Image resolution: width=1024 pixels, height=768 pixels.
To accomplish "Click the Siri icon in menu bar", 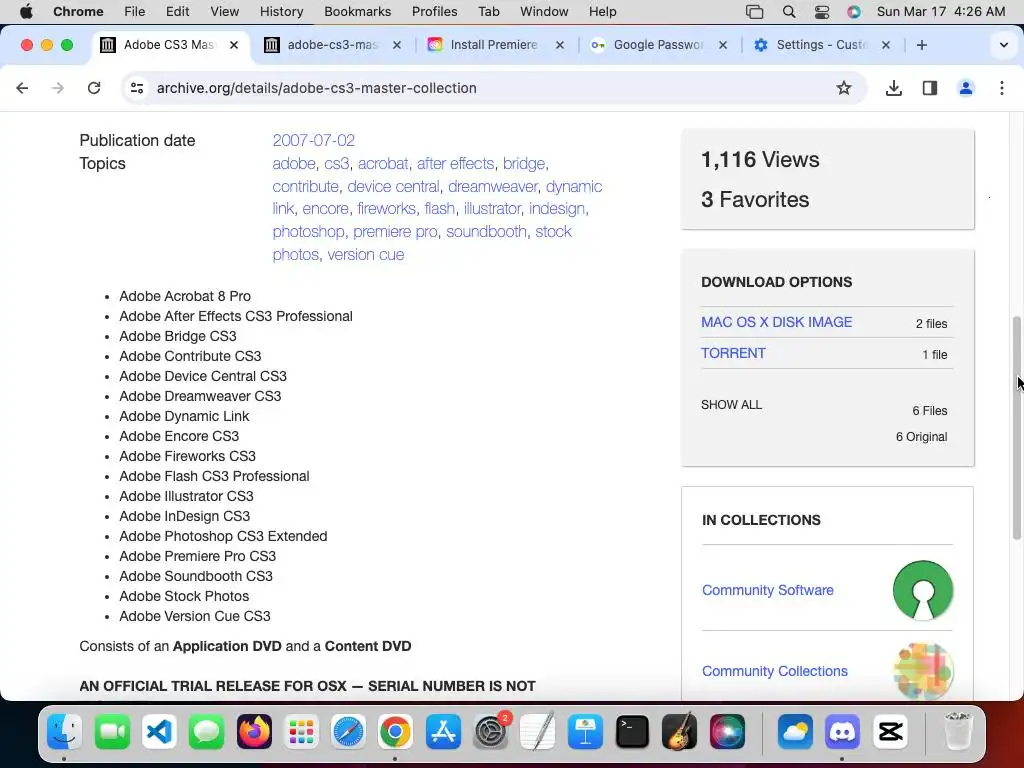I will [854, 12].
